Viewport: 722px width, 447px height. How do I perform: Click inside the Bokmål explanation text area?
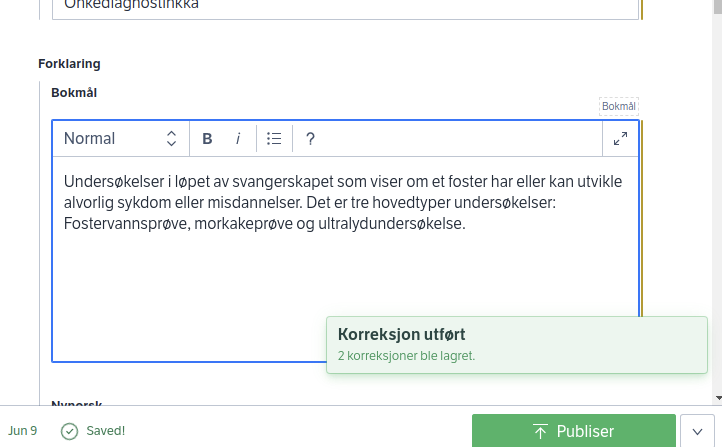pyautogui.click(x=345, y=259)
